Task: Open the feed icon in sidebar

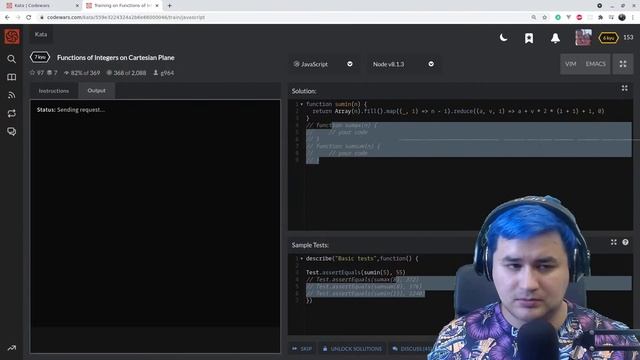Action: pyautogui.click(x=11, y=95)
